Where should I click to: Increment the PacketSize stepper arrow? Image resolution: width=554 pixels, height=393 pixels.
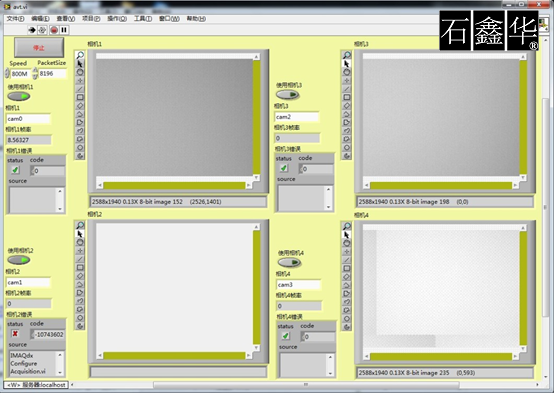pos(35,71)
